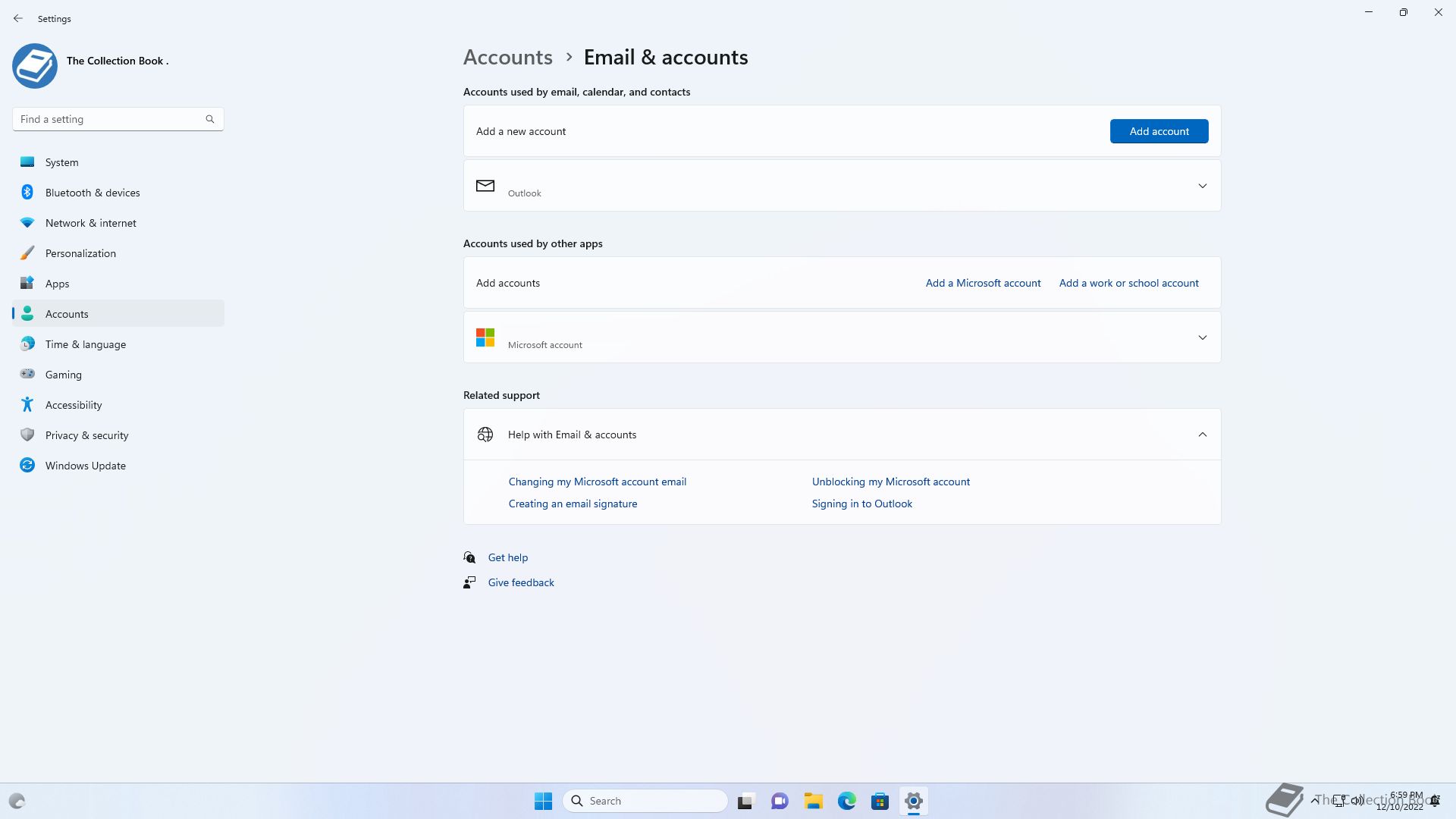Screen dimensions: 1456x819
Task: Open Creating an email signature link
Action: [573, 504]
